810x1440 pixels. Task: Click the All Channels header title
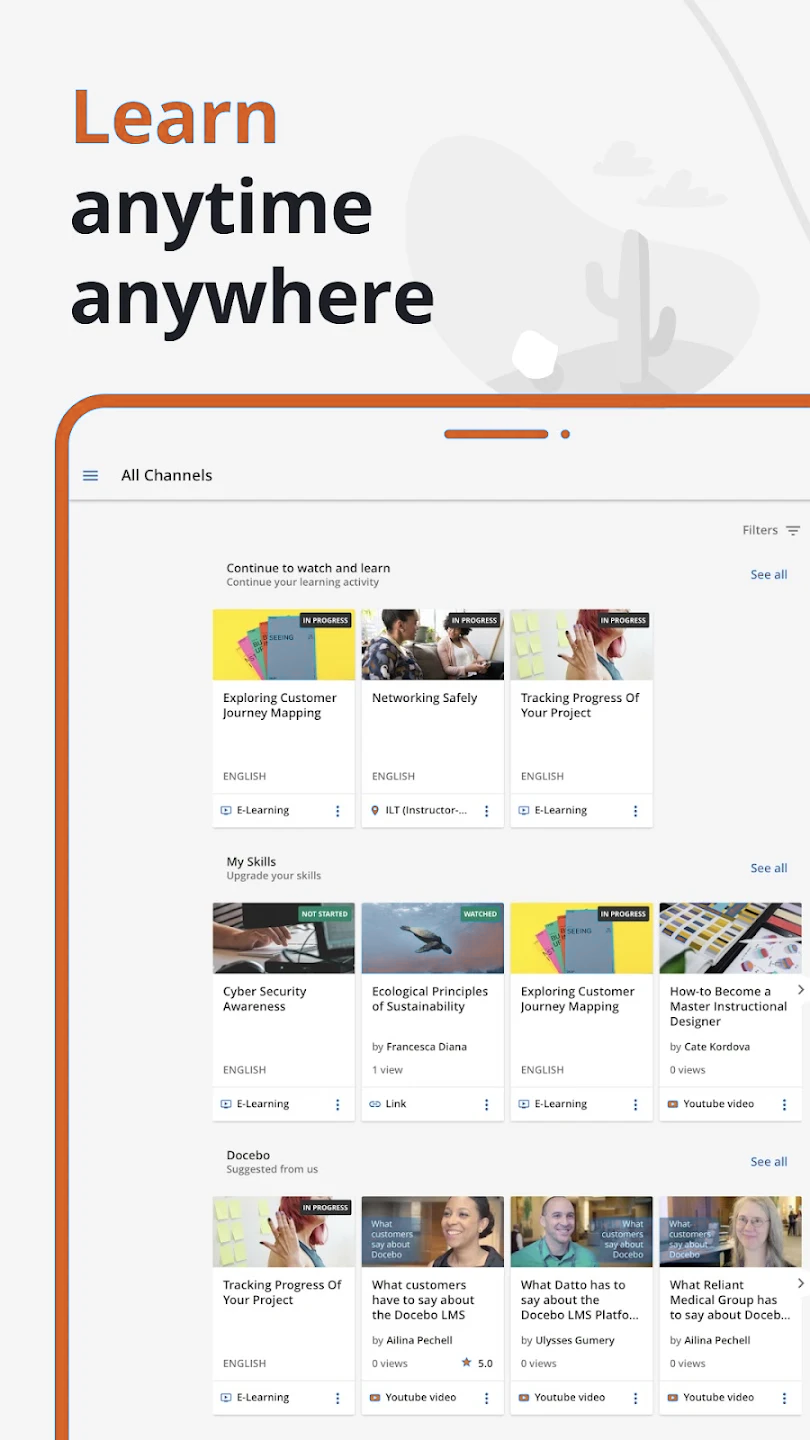[167, 476]
